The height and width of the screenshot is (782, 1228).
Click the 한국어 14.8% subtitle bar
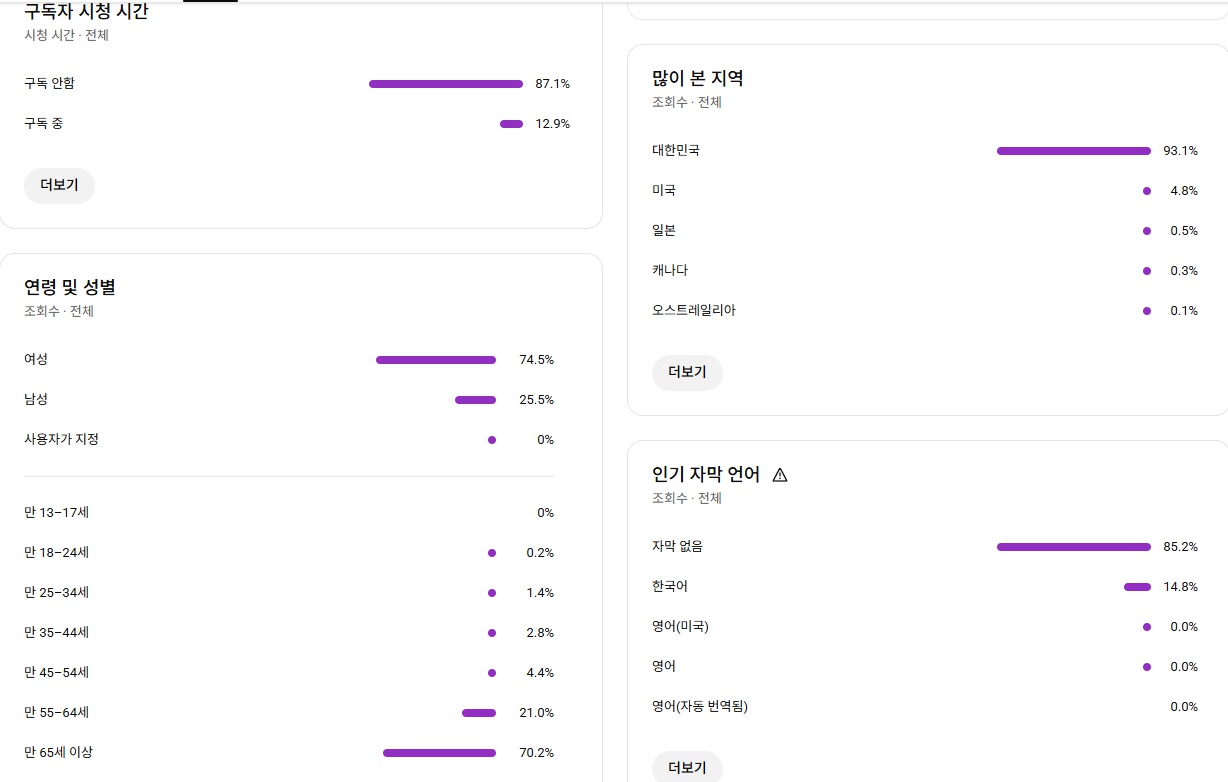pyautogui.click(x=1137, y=587)
